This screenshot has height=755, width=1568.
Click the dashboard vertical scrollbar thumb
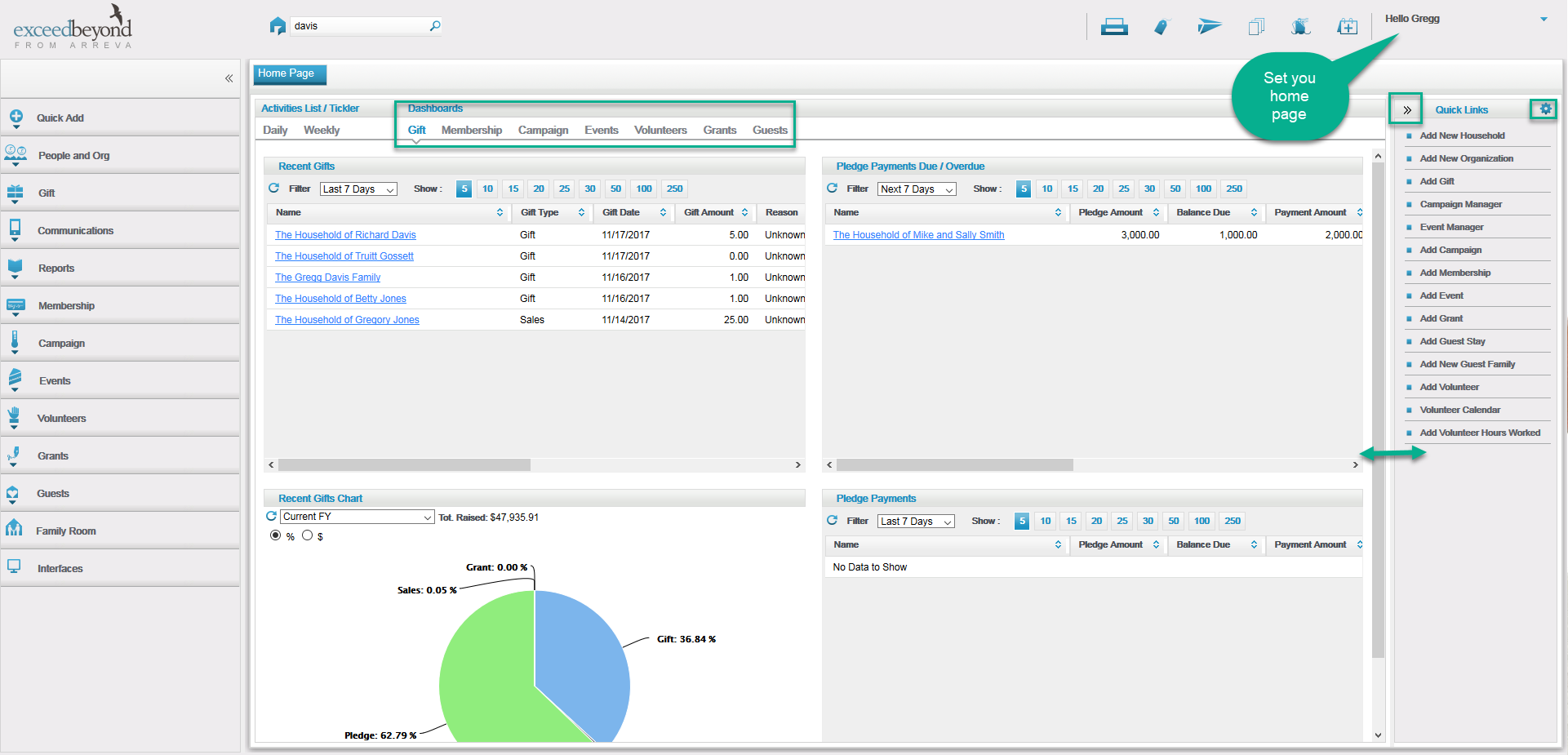click(1379, 410)
